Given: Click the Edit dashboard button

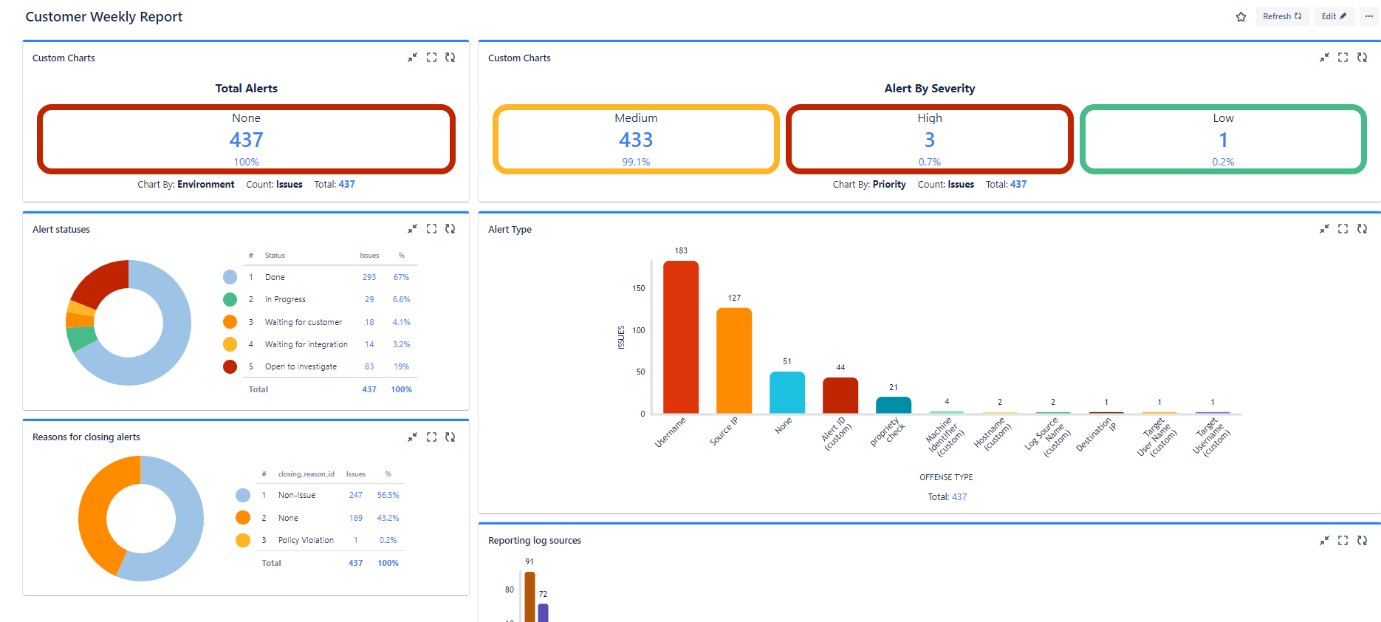Looking at the screenshot, I should pyautogui.click(x=1334, y=17).
